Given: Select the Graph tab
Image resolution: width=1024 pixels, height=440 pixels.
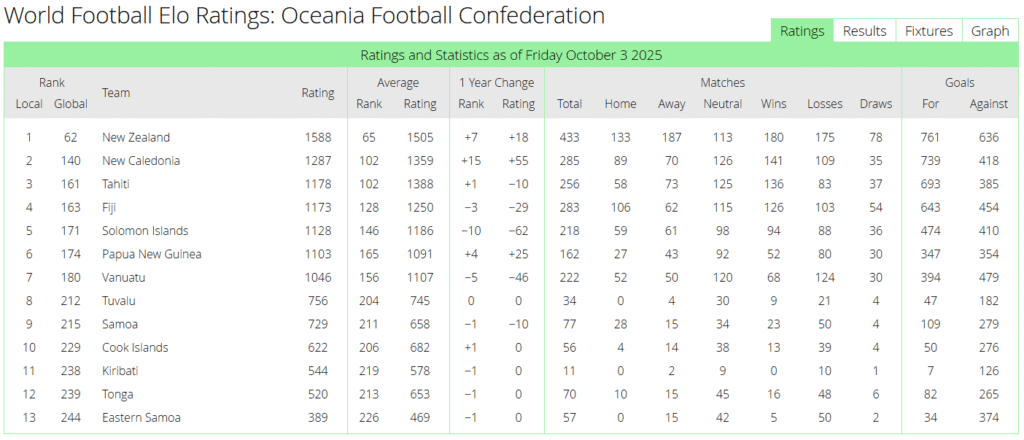Looking at the screenshot, I should click(x=989, y=31).
